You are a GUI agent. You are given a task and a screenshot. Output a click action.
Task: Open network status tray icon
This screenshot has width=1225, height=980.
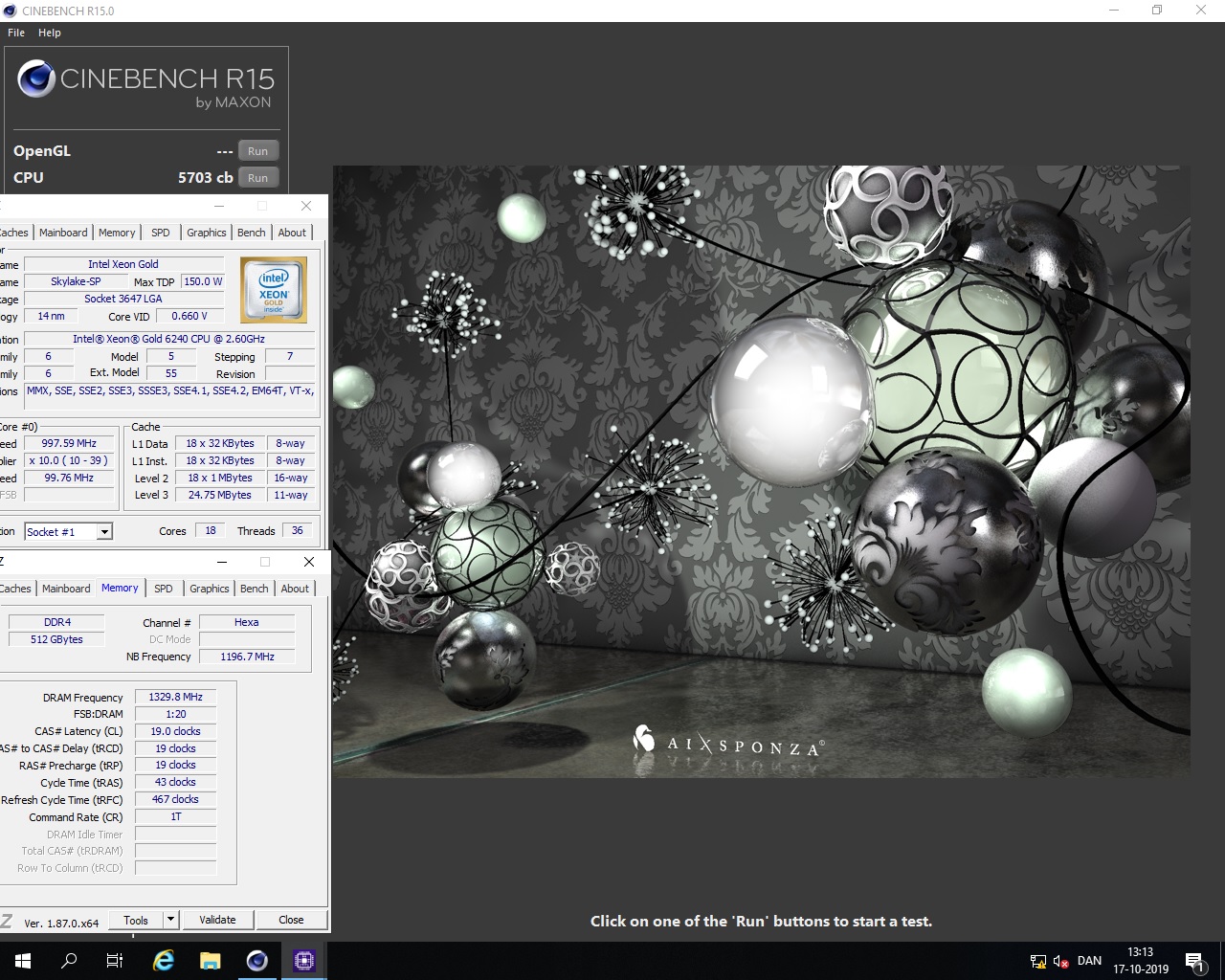coord(1038,962)
